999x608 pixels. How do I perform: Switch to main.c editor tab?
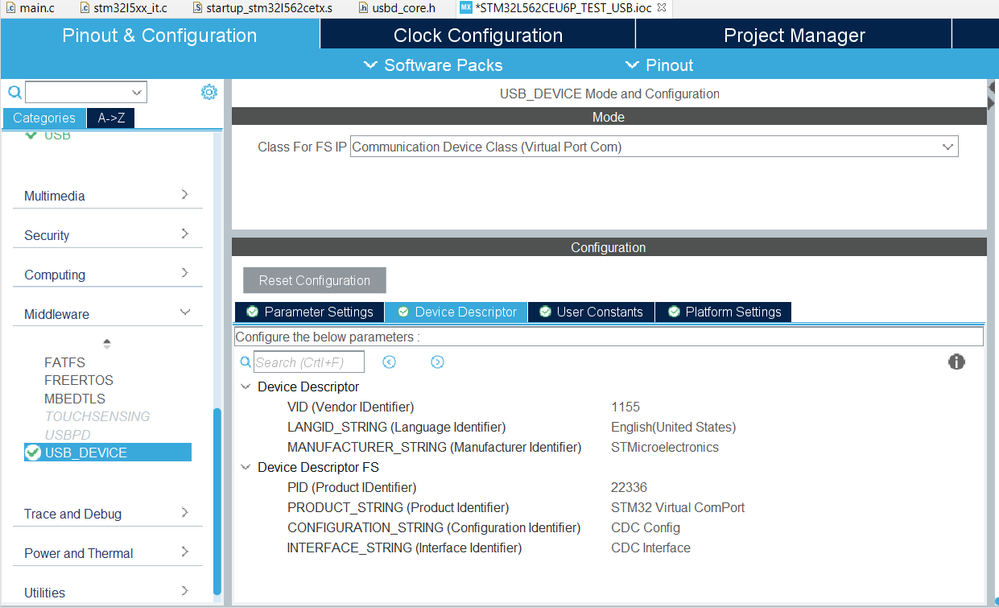click(30, 8)
